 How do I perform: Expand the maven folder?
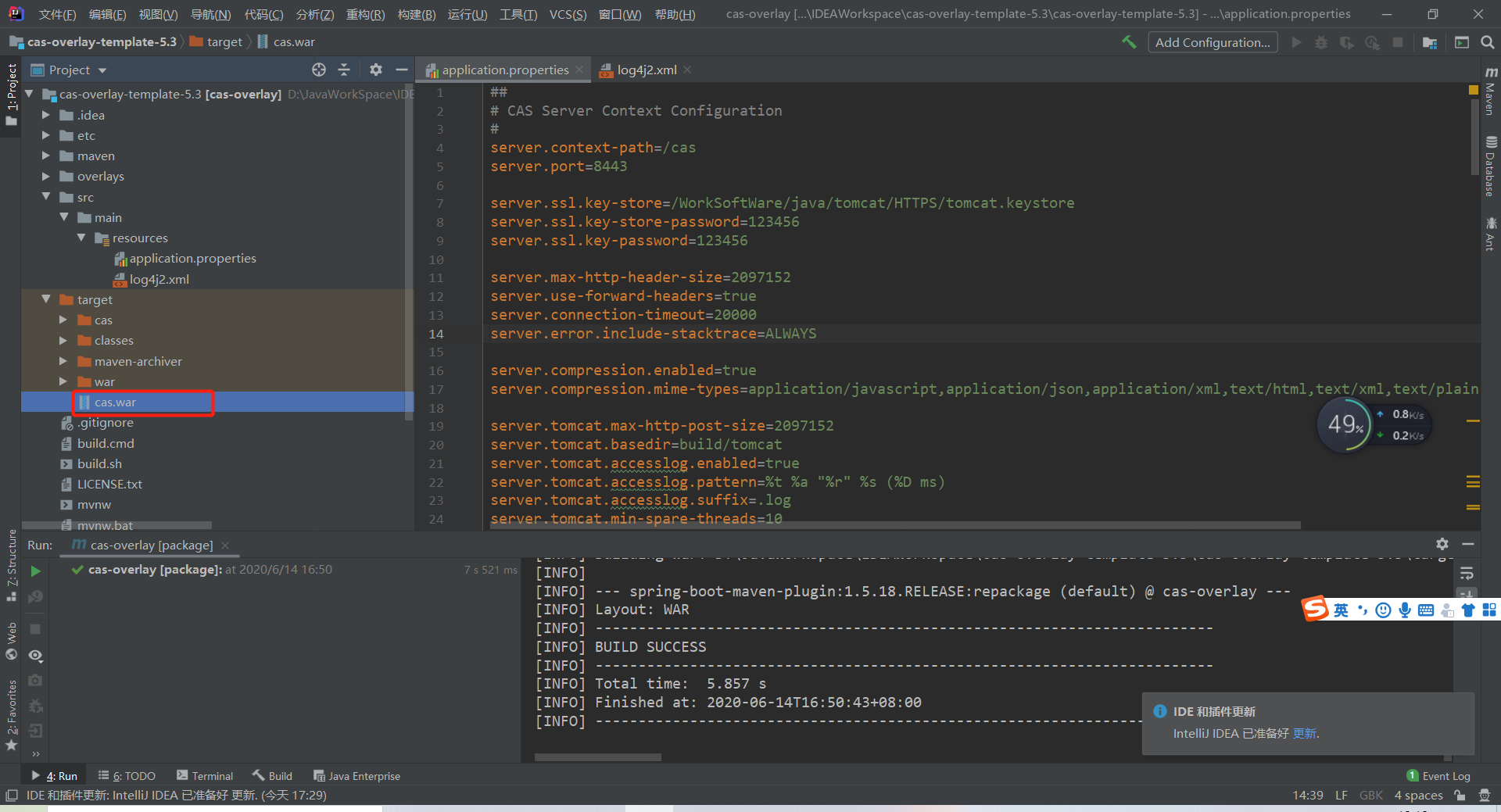click(x=46, y=156)
